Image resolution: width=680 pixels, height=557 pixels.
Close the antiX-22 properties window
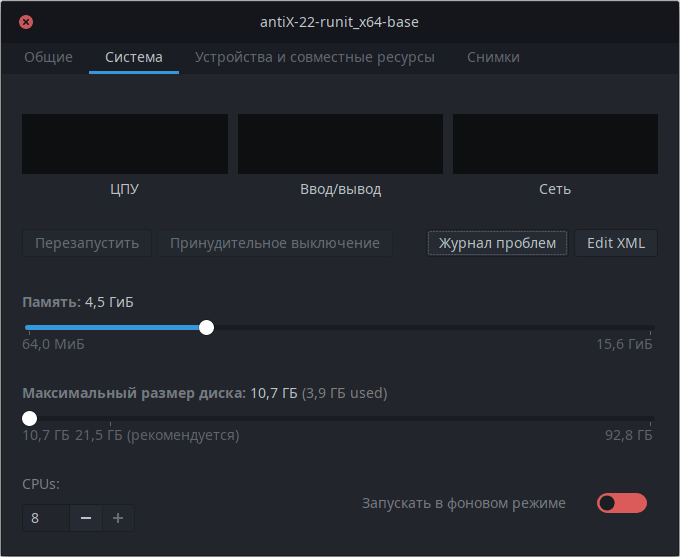pos(26,22)
